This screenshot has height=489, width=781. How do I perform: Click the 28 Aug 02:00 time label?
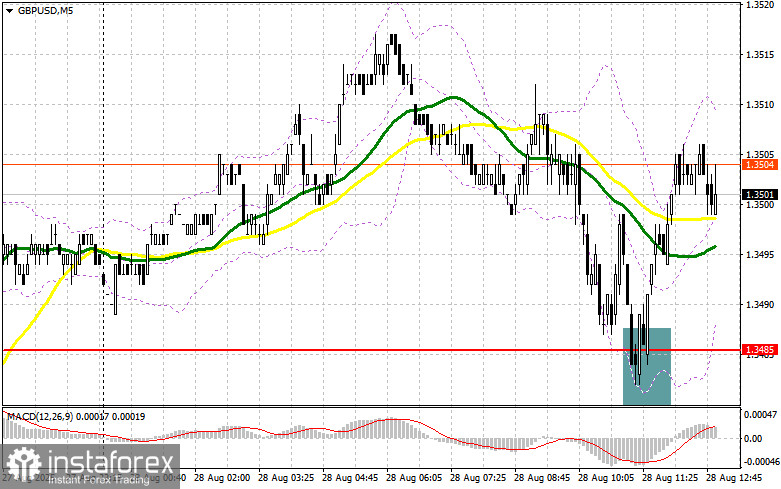point(222,478)
